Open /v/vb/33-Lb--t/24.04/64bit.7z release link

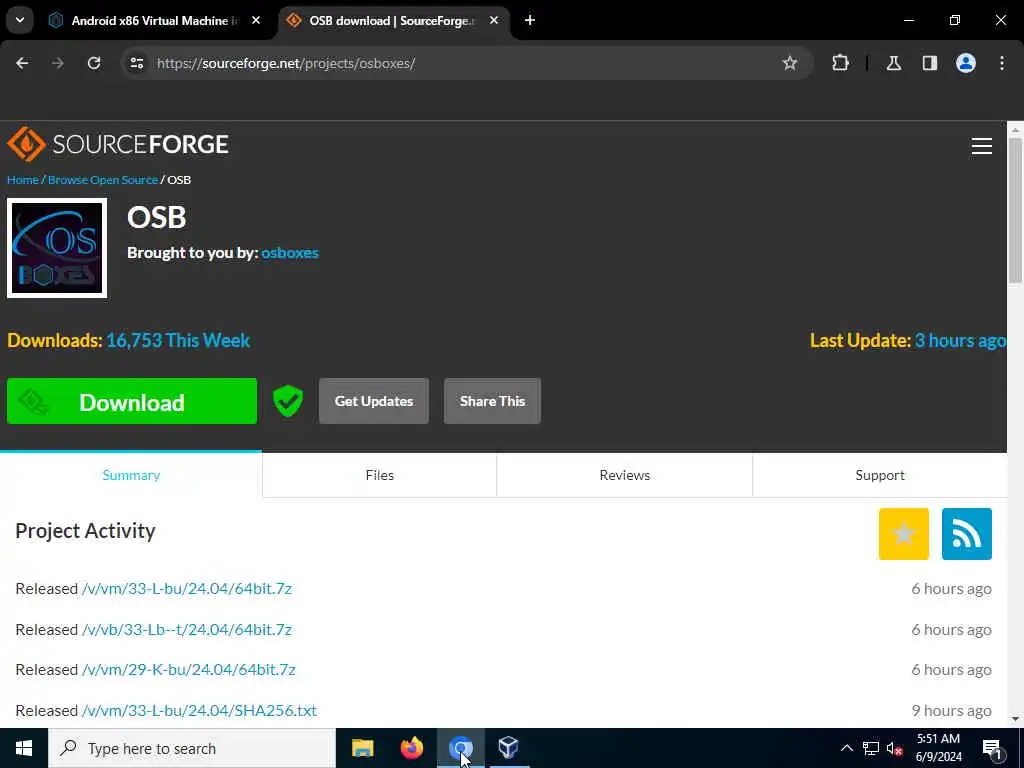click(x=187, y=630)
